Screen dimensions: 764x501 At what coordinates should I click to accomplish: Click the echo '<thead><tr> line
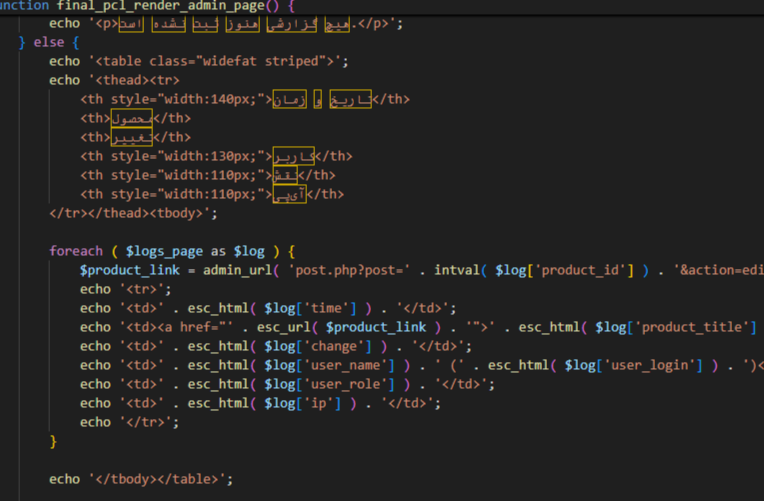[x=114, y=80]
